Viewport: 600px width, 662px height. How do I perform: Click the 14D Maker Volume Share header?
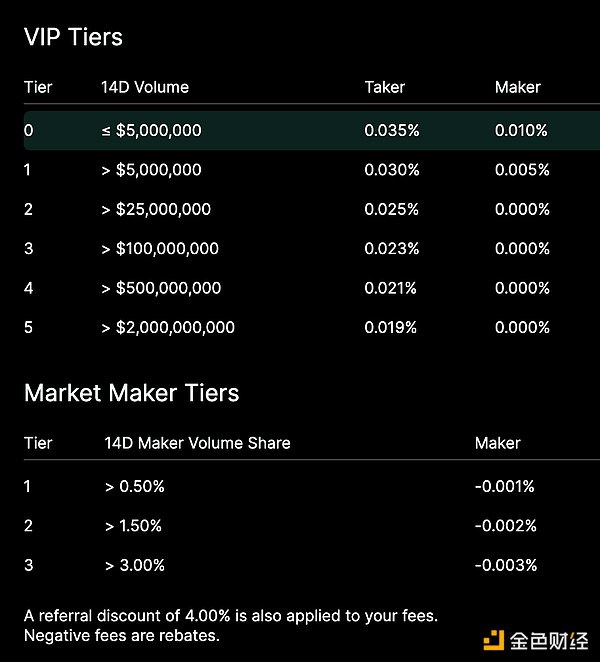[197, 443]
